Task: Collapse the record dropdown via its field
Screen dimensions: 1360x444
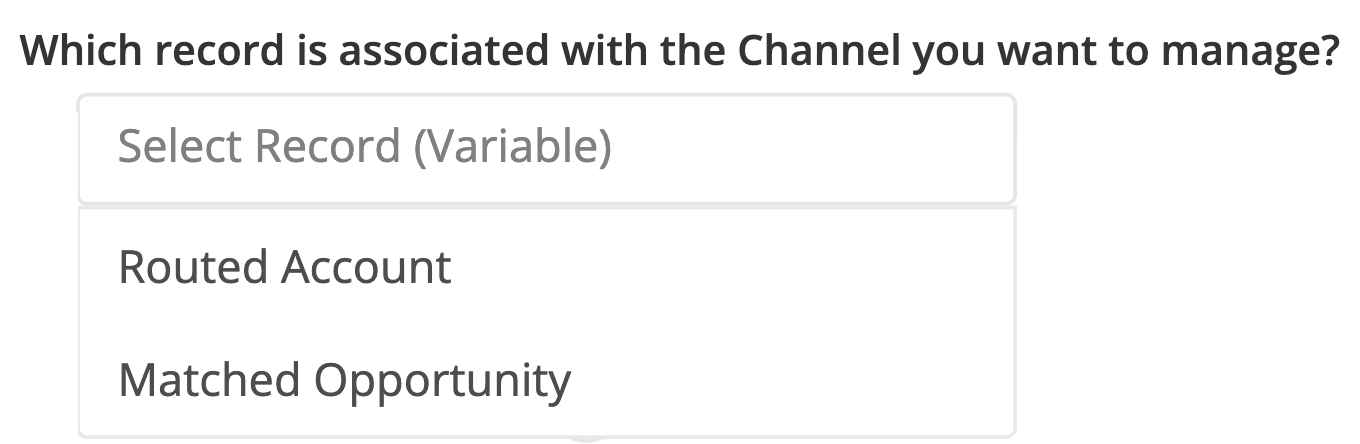Action: (x=546, y=148)
